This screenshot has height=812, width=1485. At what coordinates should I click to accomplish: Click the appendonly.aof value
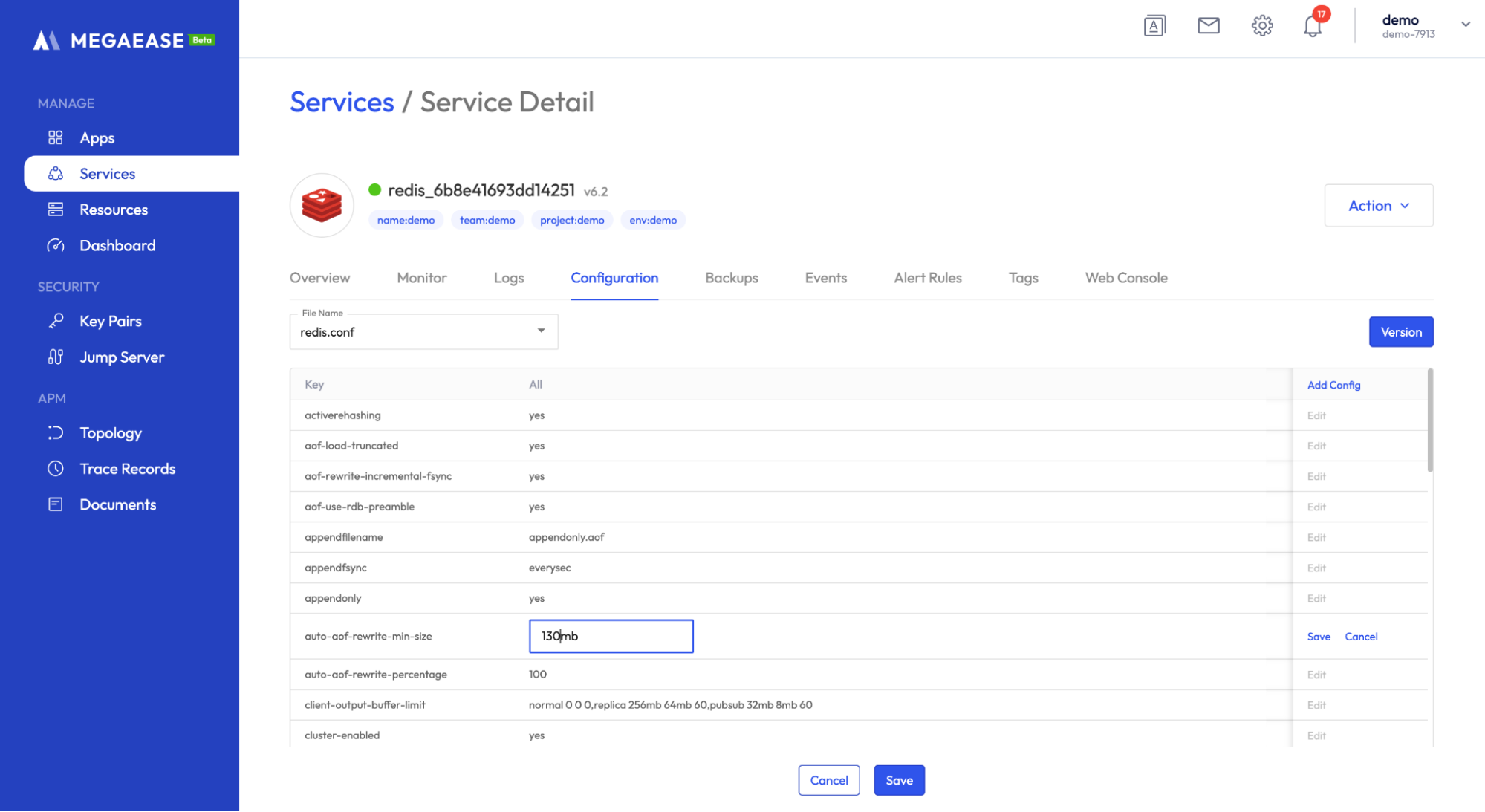566,537
